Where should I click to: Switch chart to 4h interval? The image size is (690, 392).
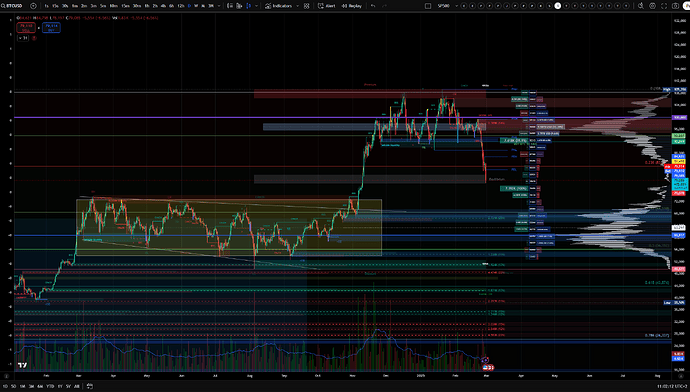[x=163, y=6]
